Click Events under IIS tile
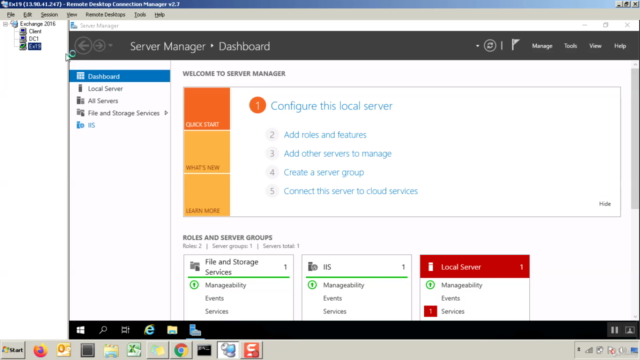Viewport: 640px width, 360px height. click(x=332, y=298)
